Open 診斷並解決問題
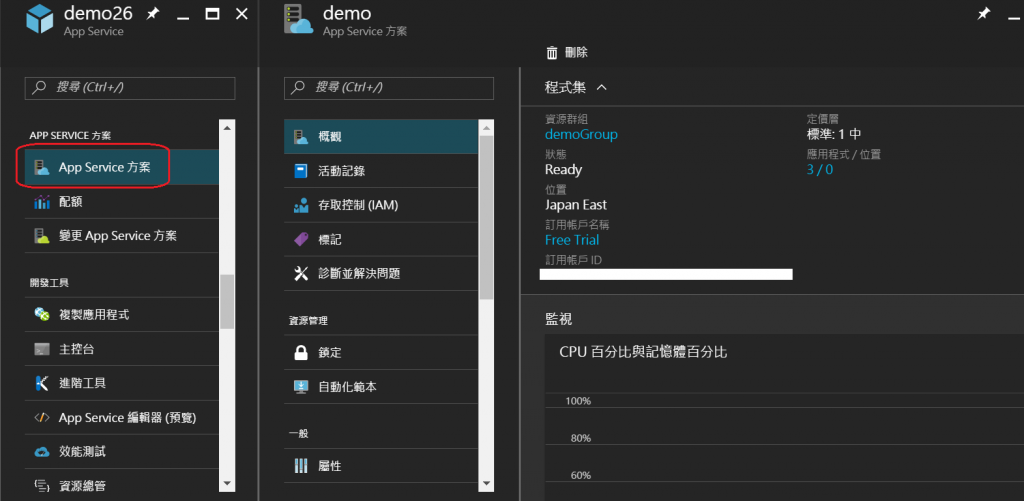The height and width of the screenshot is (501, 1024). (x=381, y=274)
